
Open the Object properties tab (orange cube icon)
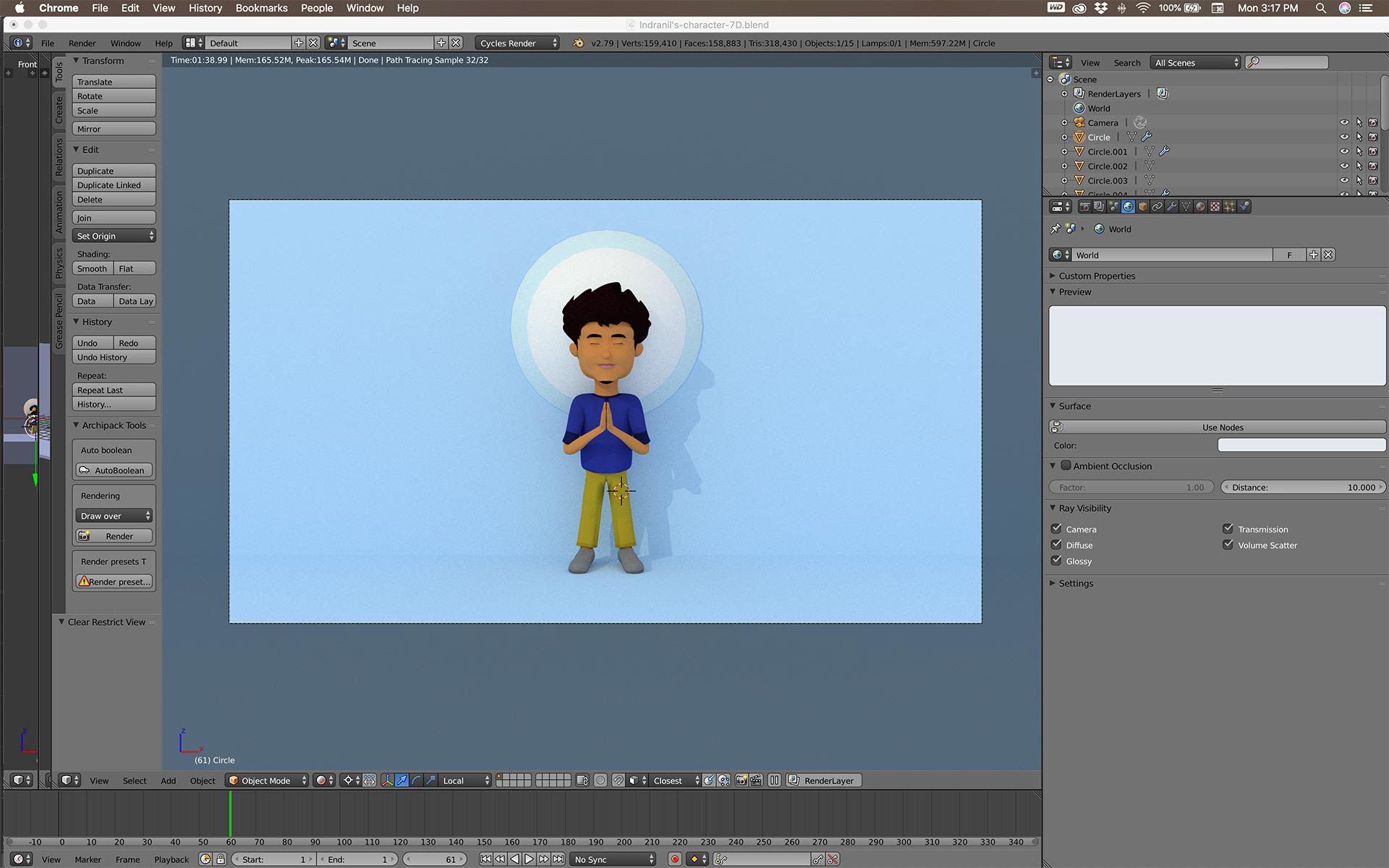point(1142,207)
